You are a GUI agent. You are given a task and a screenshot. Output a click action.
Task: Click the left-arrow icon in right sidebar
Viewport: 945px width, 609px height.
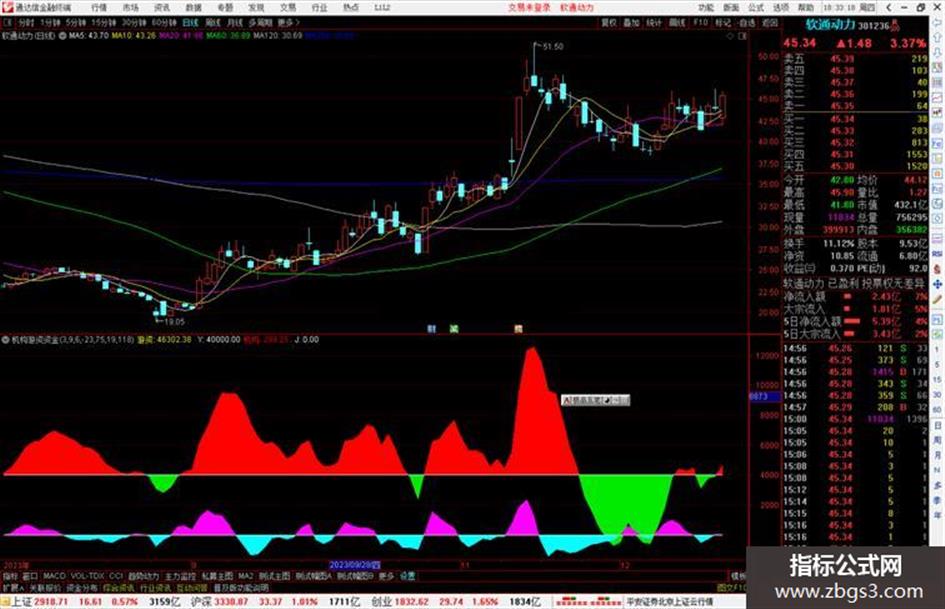tap(937, 22)
